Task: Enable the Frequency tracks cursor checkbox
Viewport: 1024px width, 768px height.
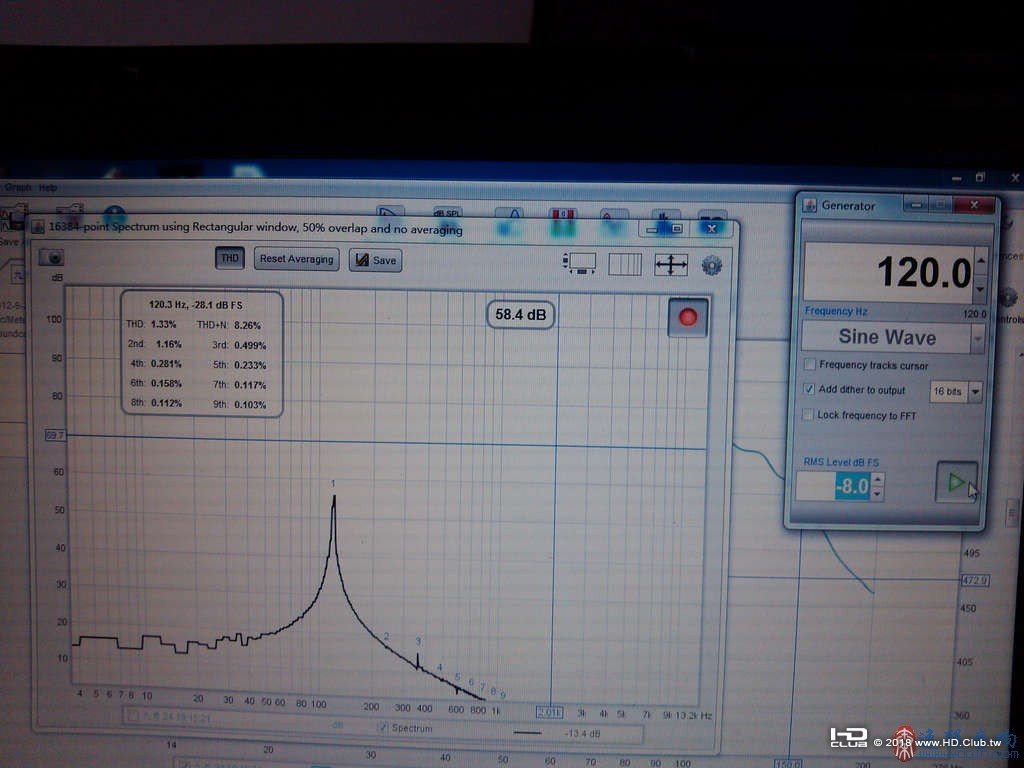Action: 810,364
